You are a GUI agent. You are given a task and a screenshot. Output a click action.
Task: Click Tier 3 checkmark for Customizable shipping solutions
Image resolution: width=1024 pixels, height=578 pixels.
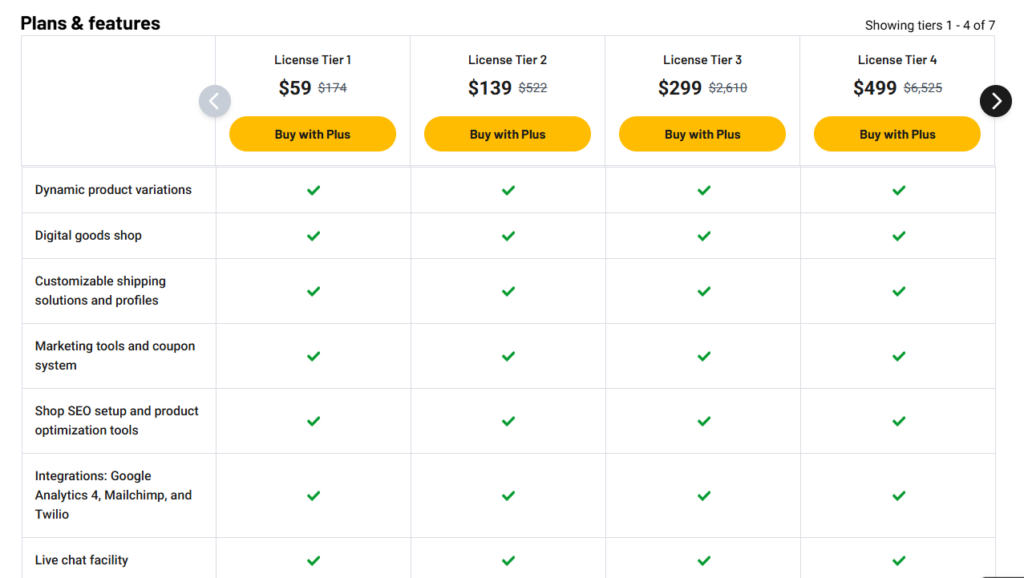point(703,291)
